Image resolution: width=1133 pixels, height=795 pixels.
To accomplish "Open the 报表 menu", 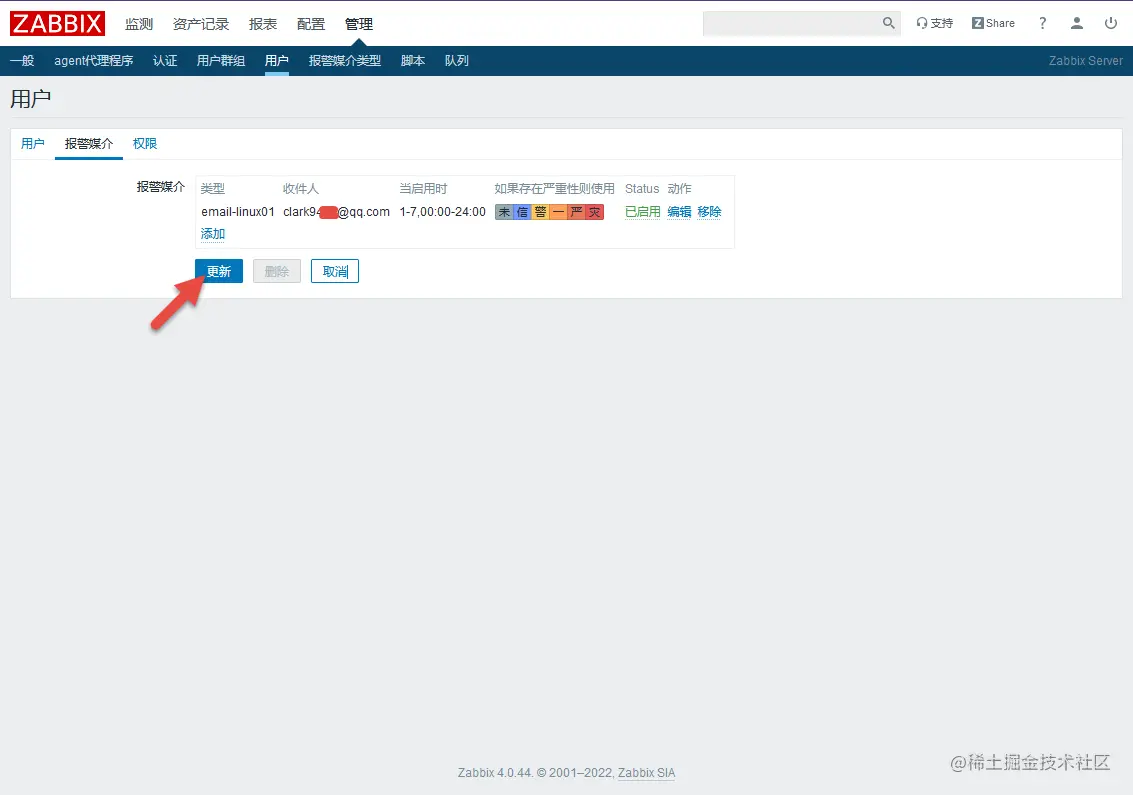I will pos(262,23).
